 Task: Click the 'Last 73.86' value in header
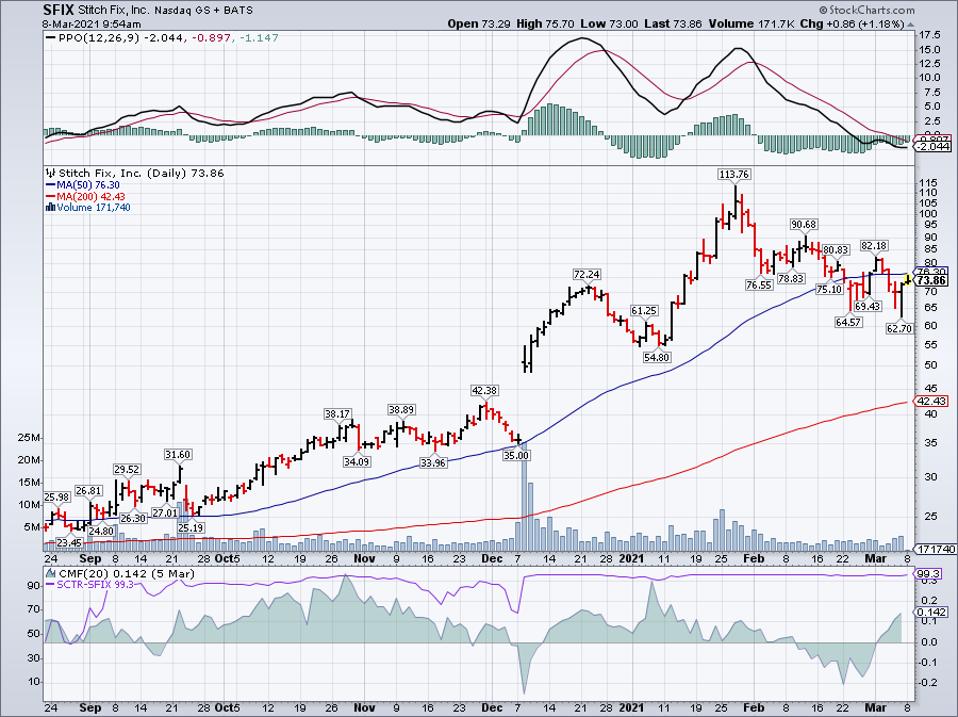[x=673, y=24]
